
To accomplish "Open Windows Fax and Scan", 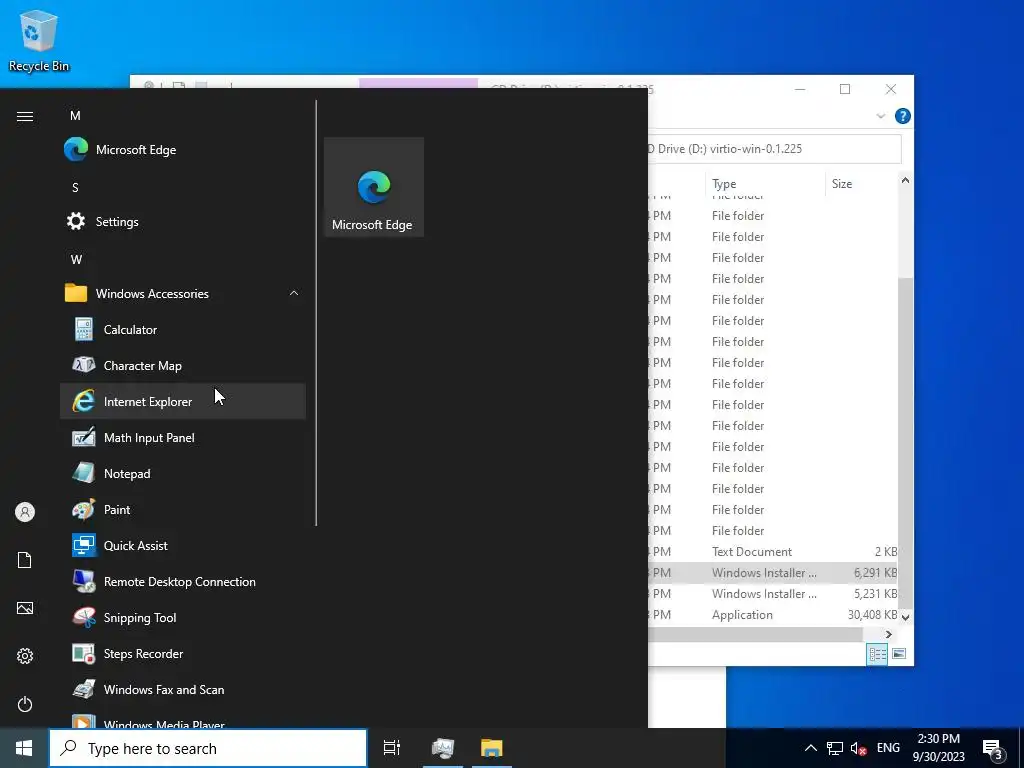I will click(183, 688).
